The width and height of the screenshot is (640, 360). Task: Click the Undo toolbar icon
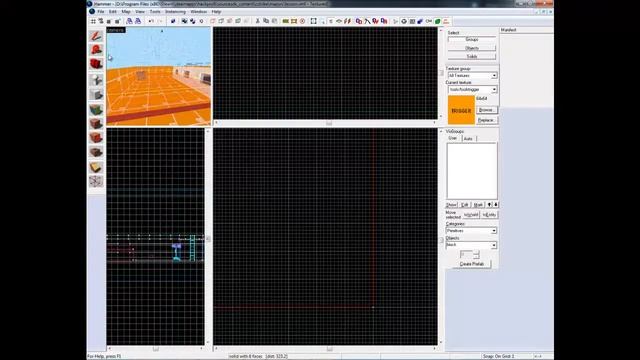pyautogui.click(x=151, y=21)
